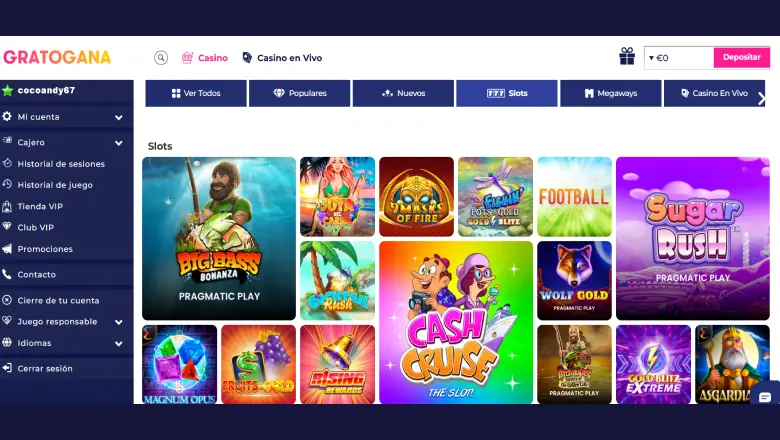Open the search magnifier icon
The height and width of the screenshot is (440, 780).
click(161, 58)
